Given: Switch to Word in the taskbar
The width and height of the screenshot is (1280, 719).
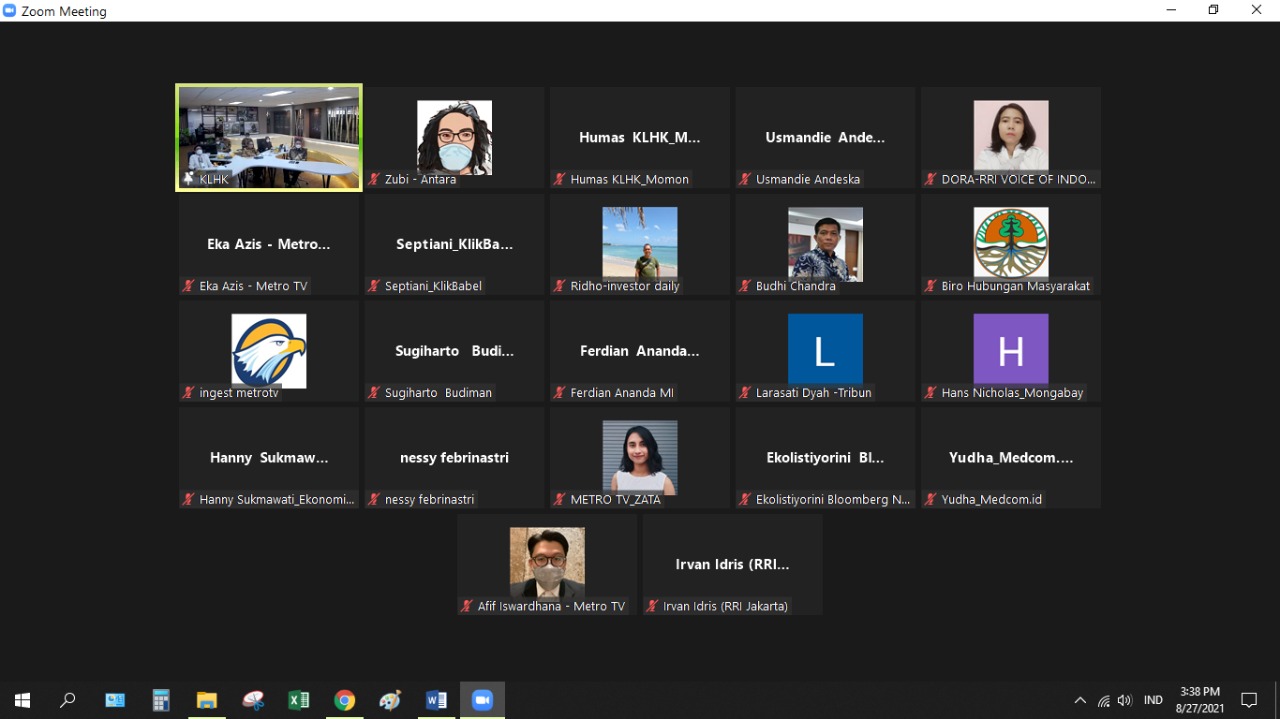Looking at the screenshot, I should 436,700.
